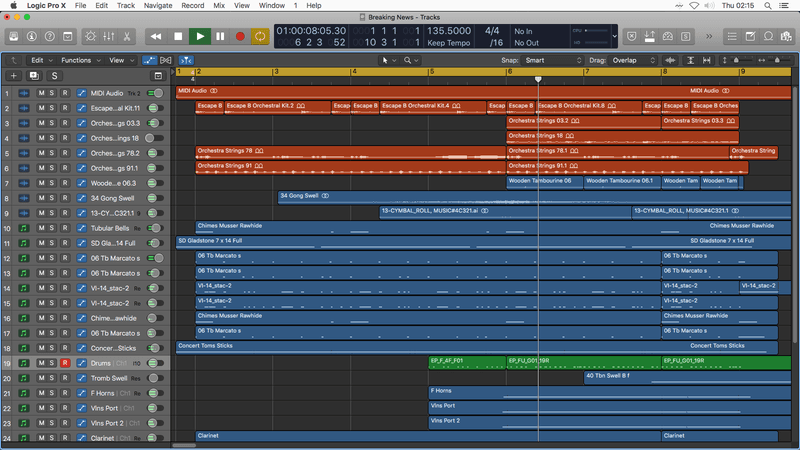Solo the Escape...al Kit.11 track
This screenshot has height=450, width=800.
coord(52,108)
